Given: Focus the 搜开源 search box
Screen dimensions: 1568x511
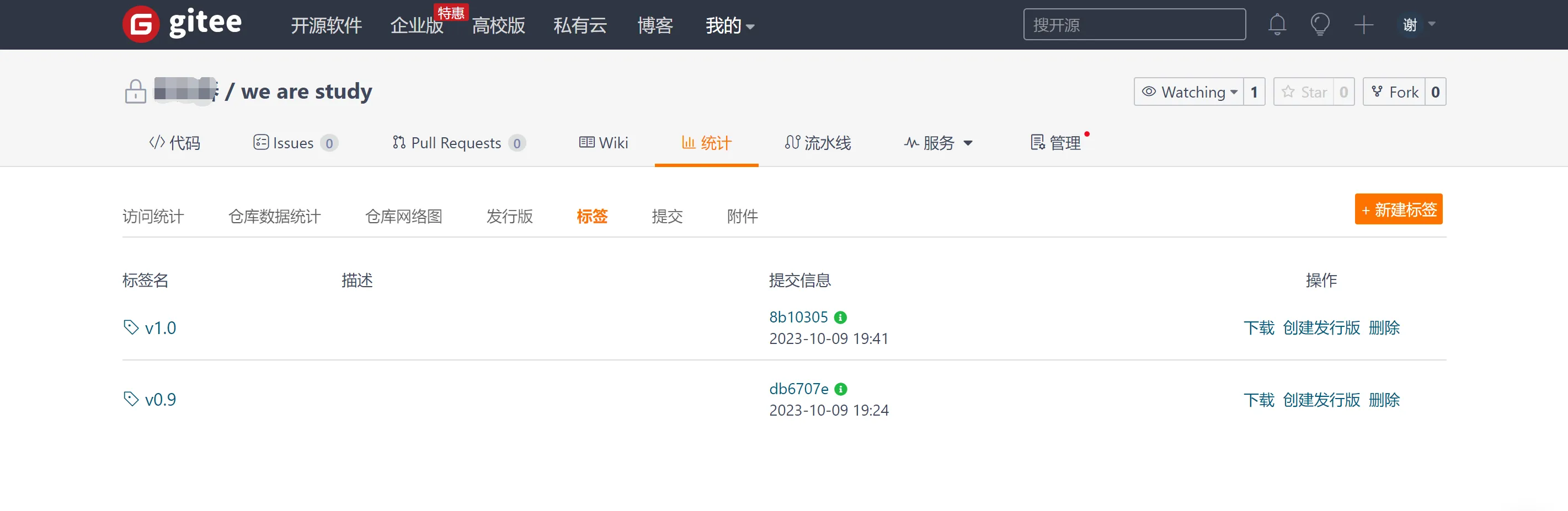Looking at the screenshot, I should [1133, 25].
